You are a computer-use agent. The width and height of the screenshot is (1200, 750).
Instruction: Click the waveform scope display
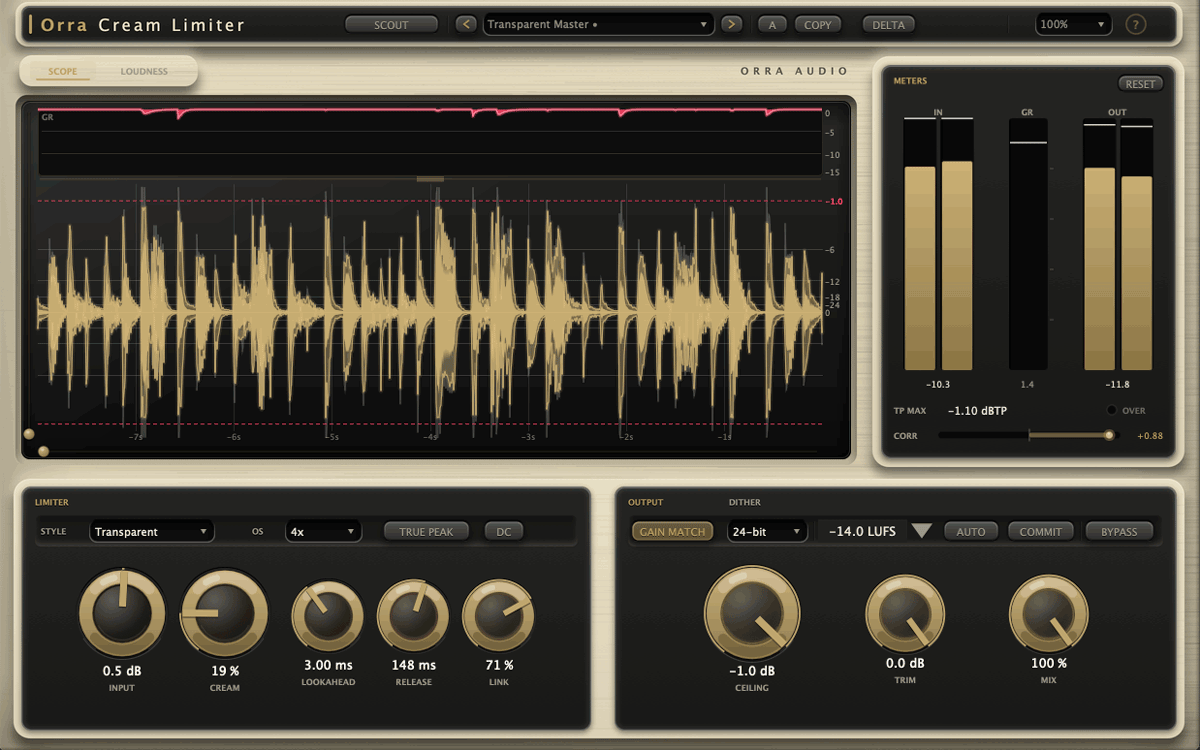coord(430,312)
